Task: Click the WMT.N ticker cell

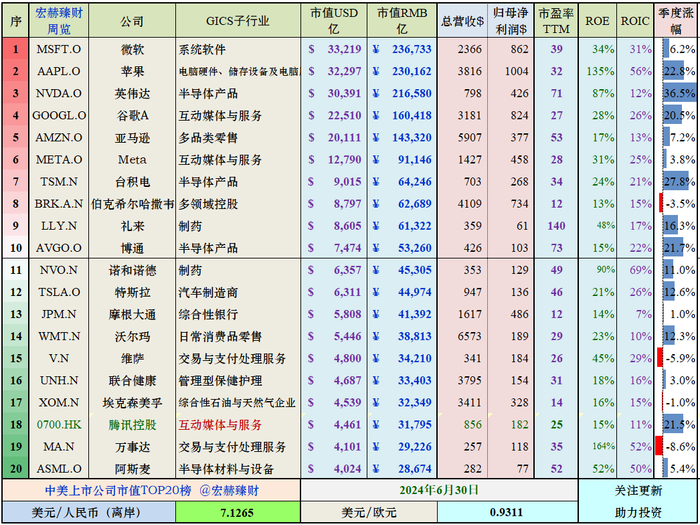Action: (59, 336)
